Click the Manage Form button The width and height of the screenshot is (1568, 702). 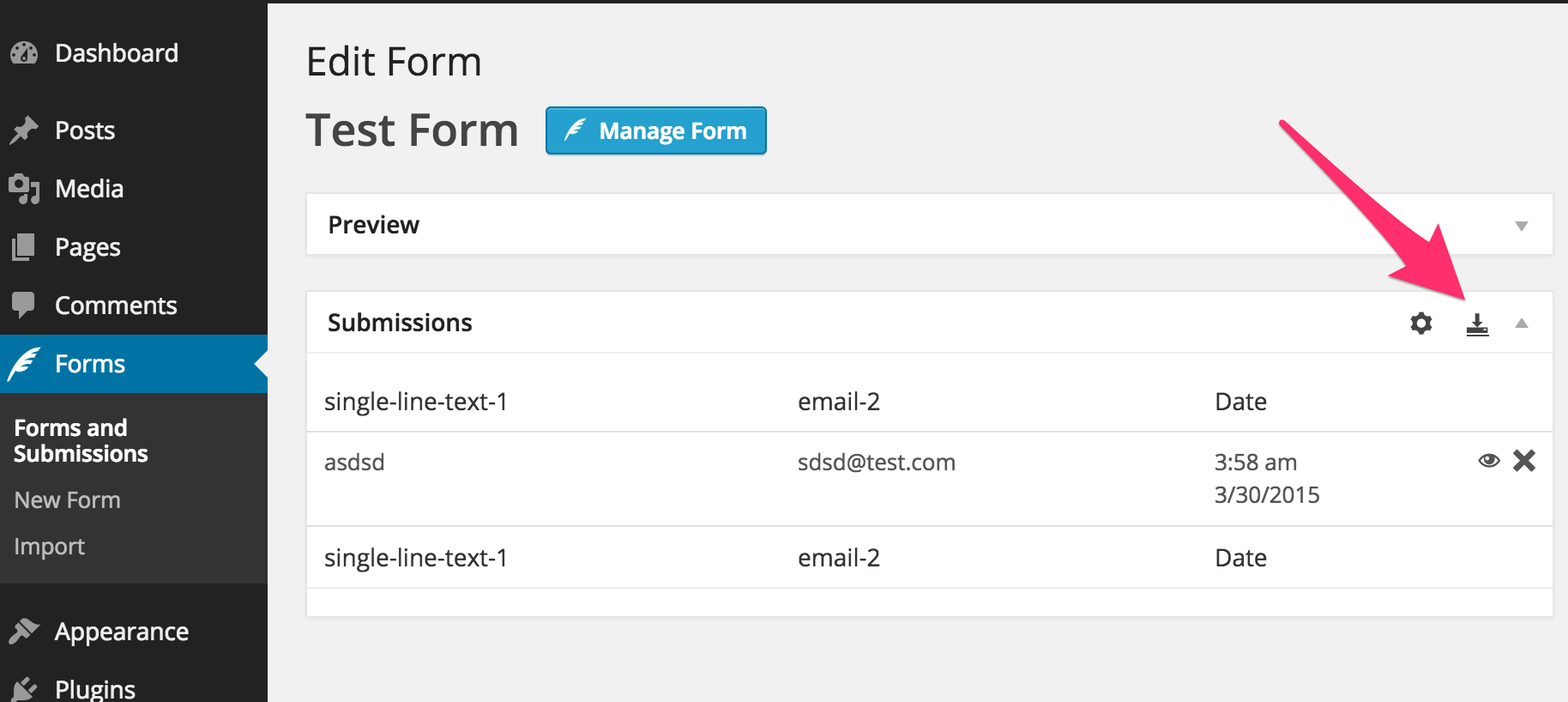point(655,131)
